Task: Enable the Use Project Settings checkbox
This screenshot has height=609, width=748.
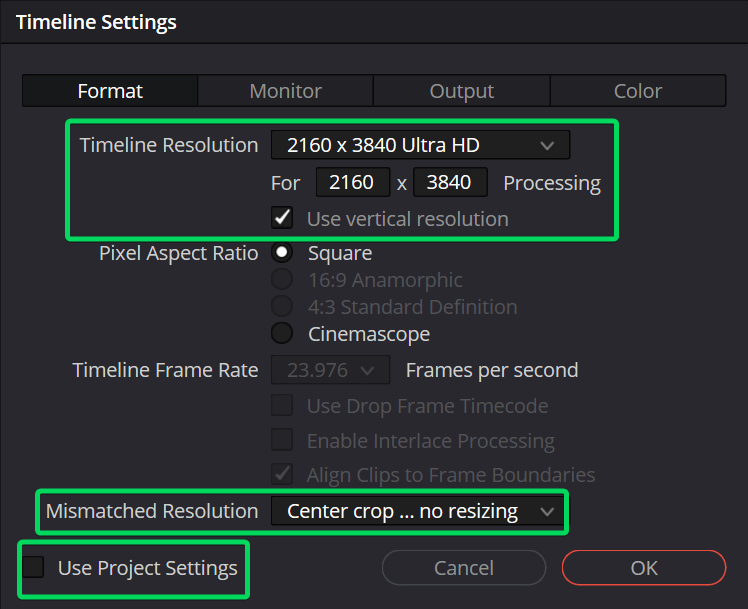Action: click(35, 568)
